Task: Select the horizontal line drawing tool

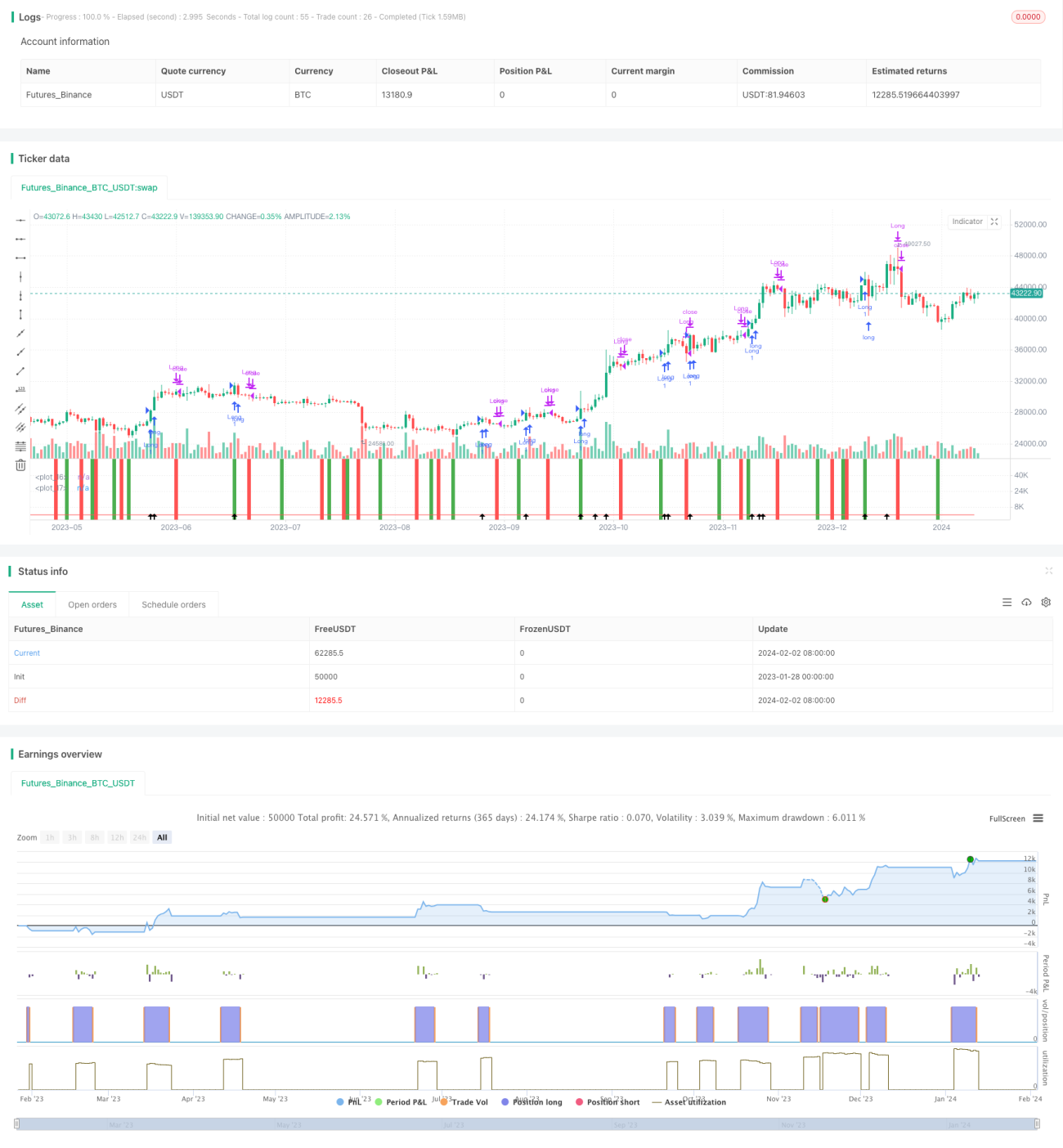Action: pos(20,220)
